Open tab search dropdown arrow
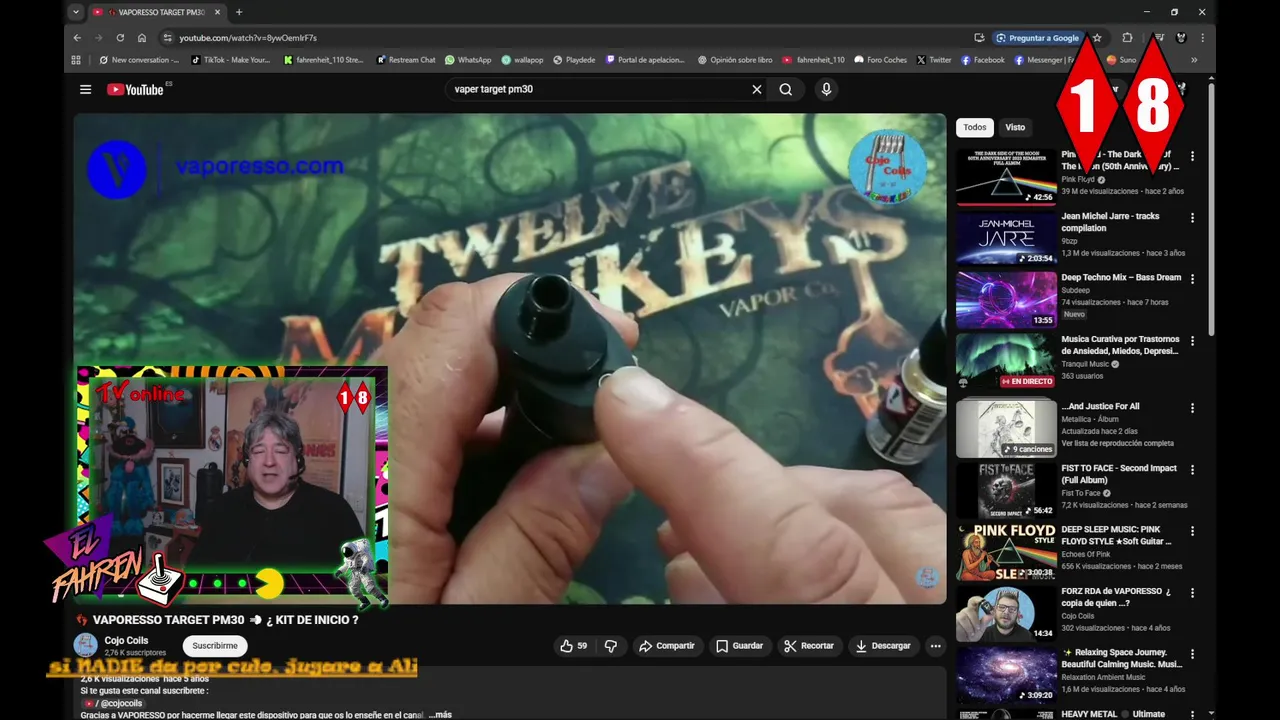The height and width of the screenshot is (720, 1280). pyautogui.click(x=75, y=12)
